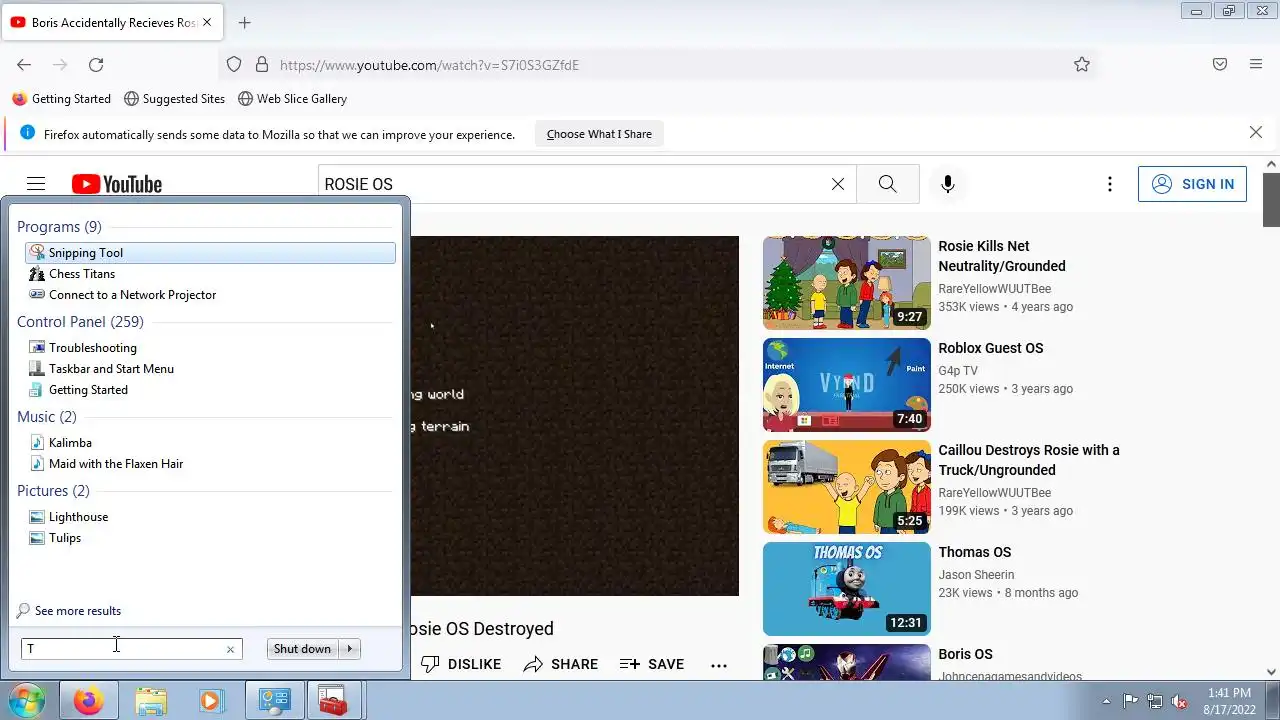
Task: Open a new browser tab
Action: click(244, 22)
